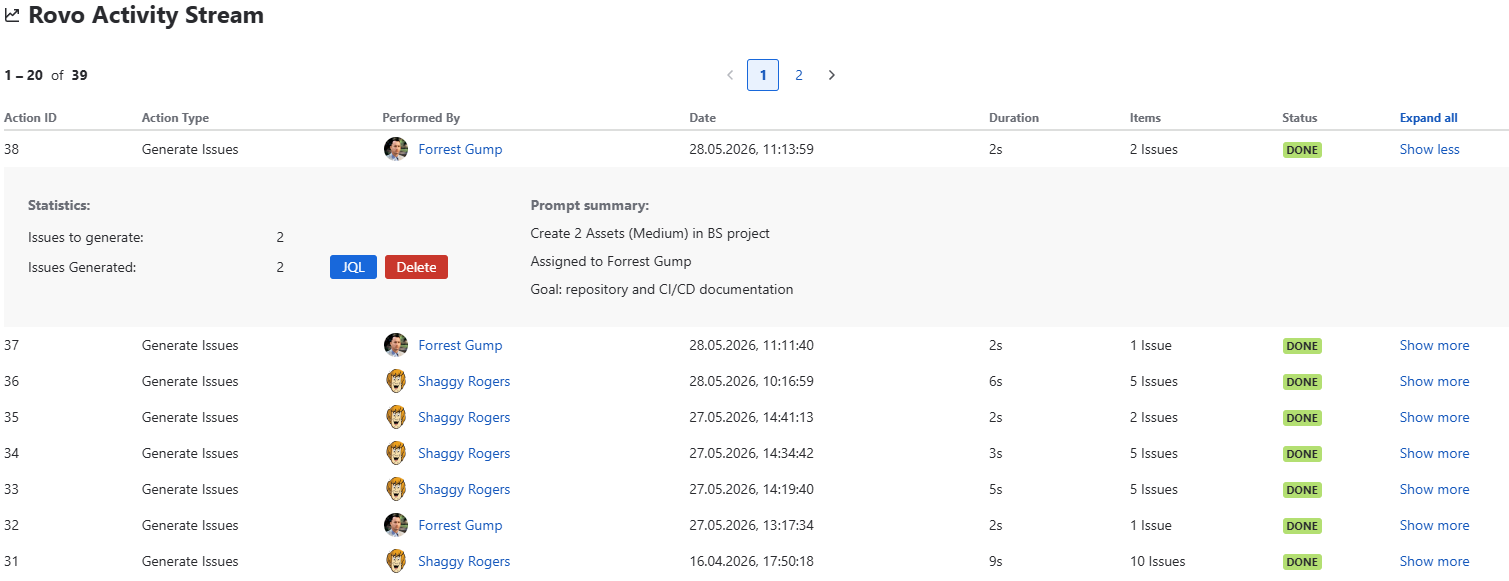
Task: Show more details for action 36
Action: pos(1434,381)
